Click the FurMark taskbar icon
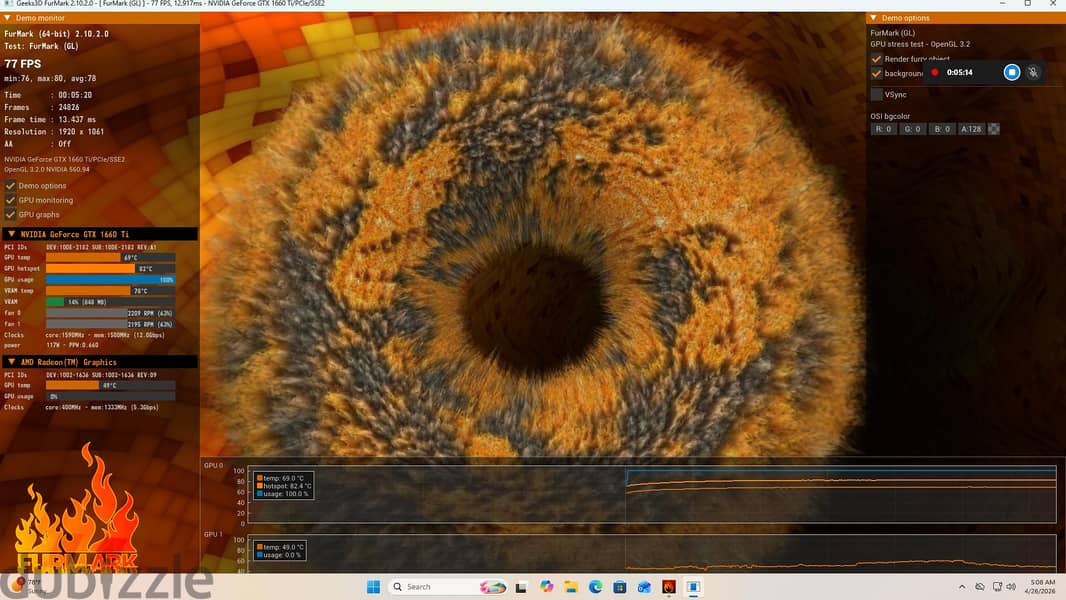The image size is (1066, 600). tap(669, 587)
